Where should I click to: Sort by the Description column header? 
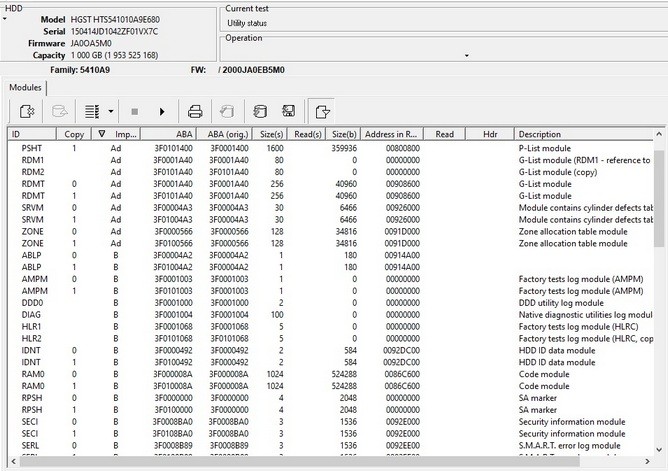coord(580,134)
